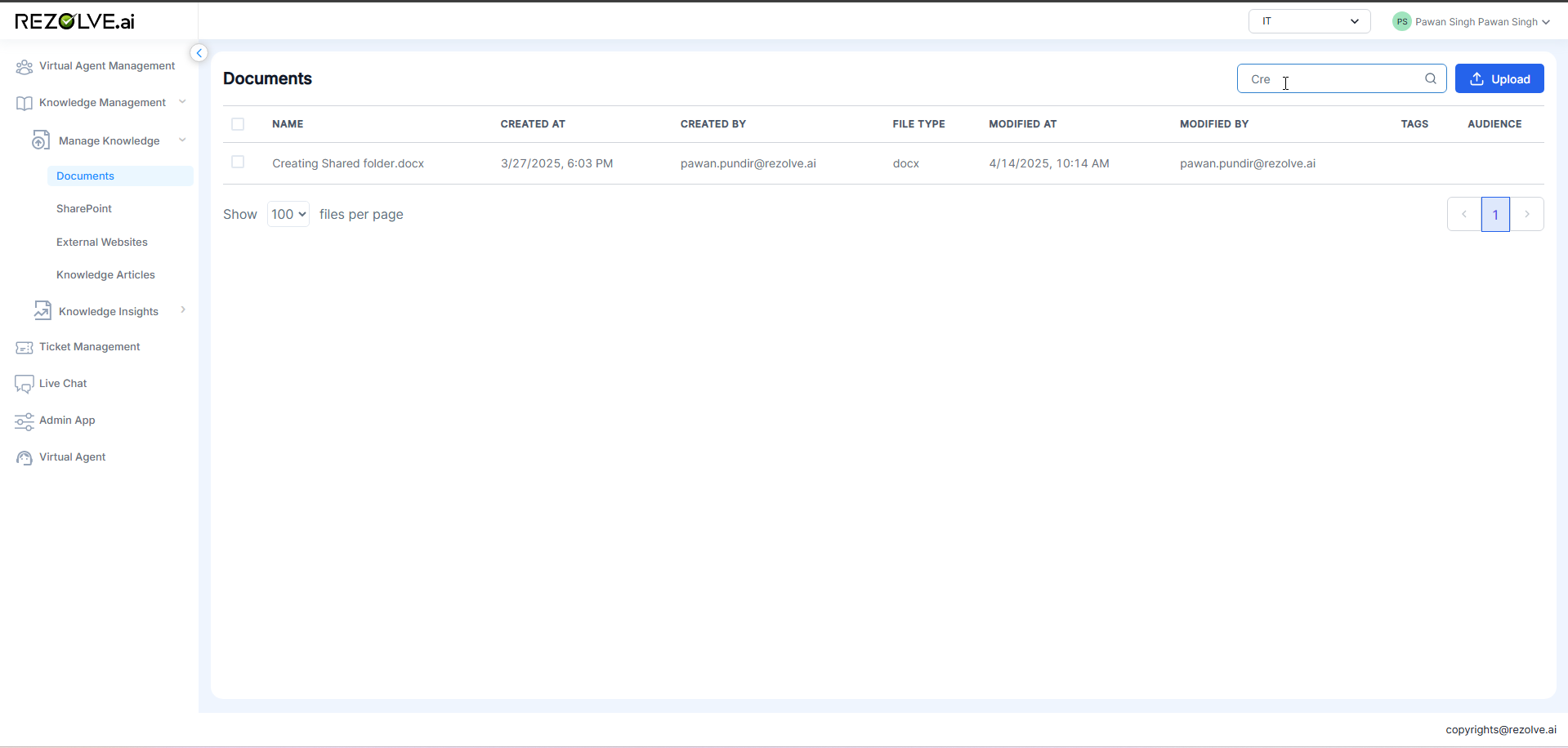The height and width of the screenshot is (748, 1568).
Task: Click the Virtual Agent Management people icon
Action: 25,67
